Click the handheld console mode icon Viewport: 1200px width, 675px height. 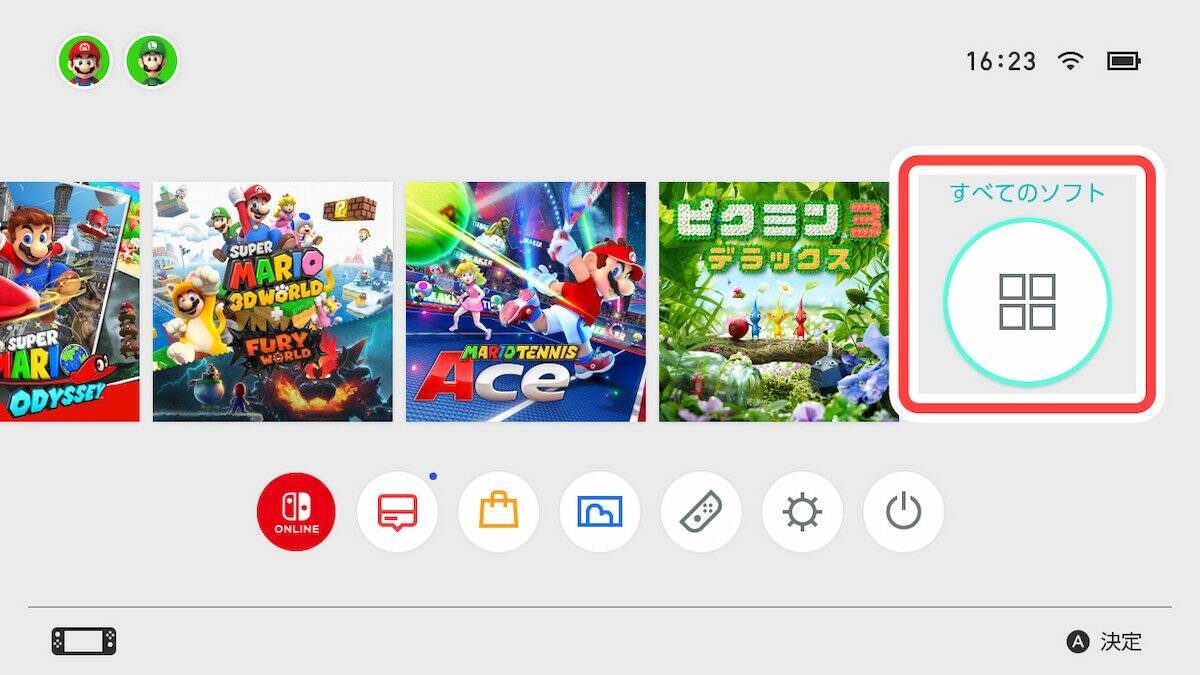tap(84, 641)
